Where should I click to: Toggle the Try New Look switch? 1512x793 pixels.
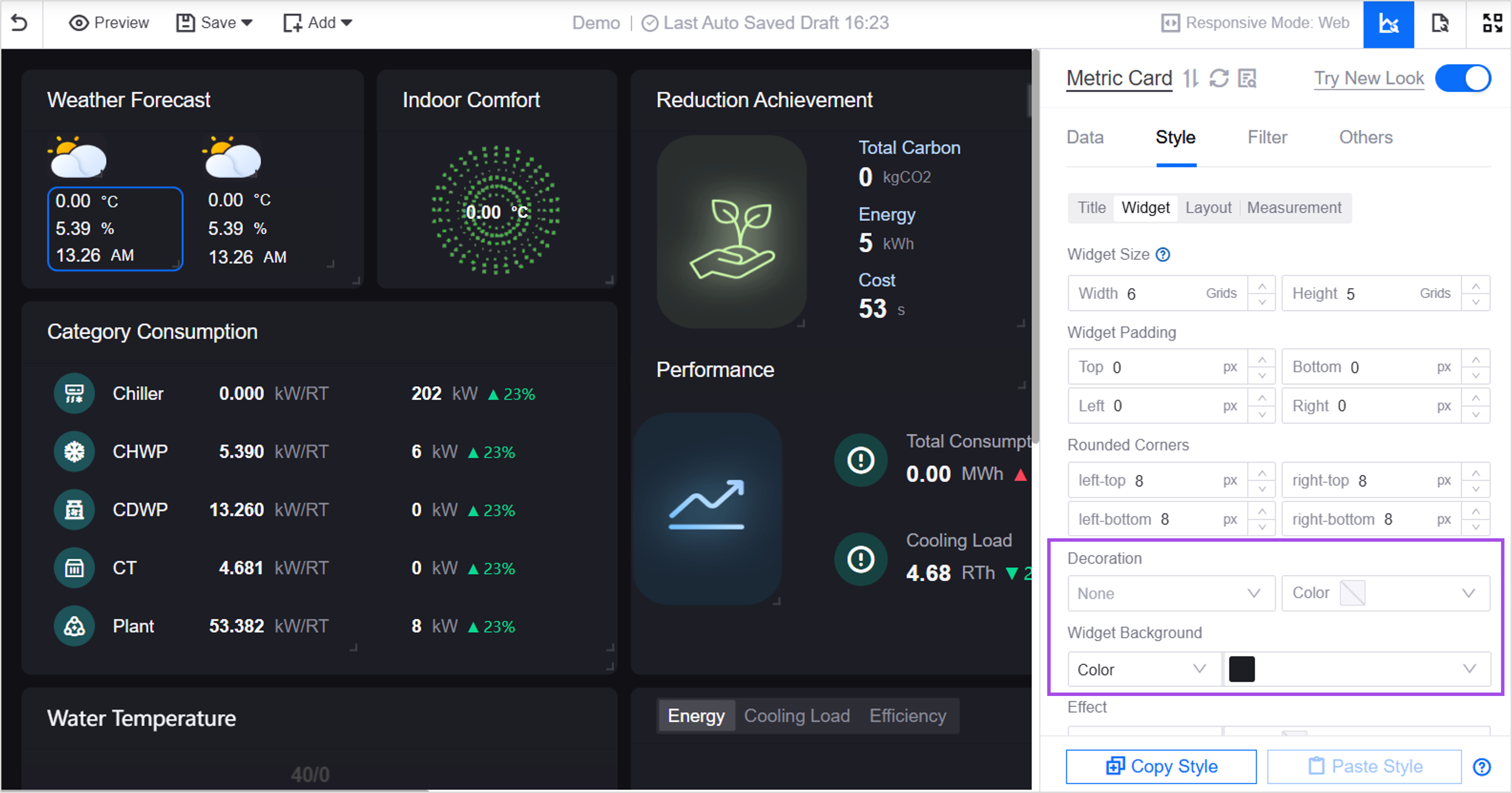(1463, 78)
